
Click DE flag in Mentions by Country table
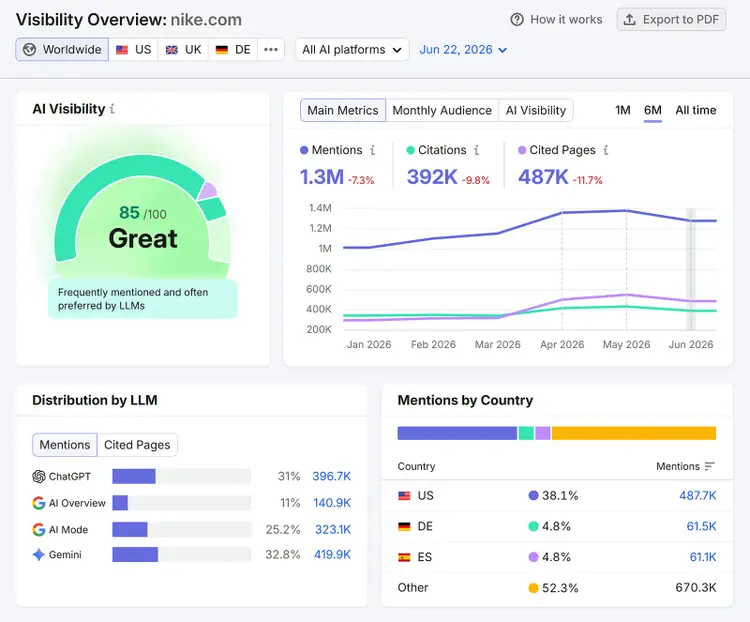click(x=404, y=526)
